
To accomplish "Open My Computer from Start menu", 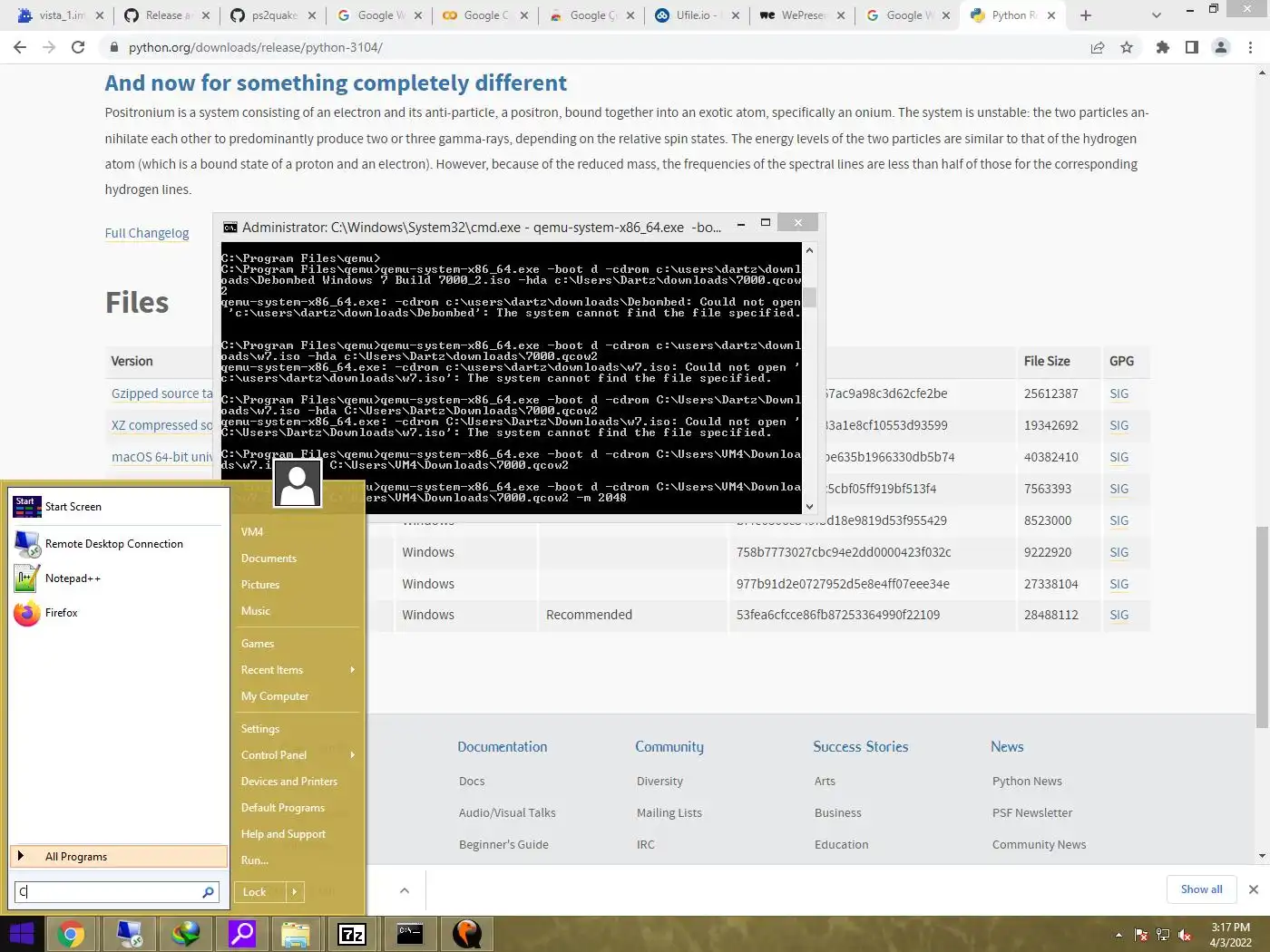I will point(275,696).
